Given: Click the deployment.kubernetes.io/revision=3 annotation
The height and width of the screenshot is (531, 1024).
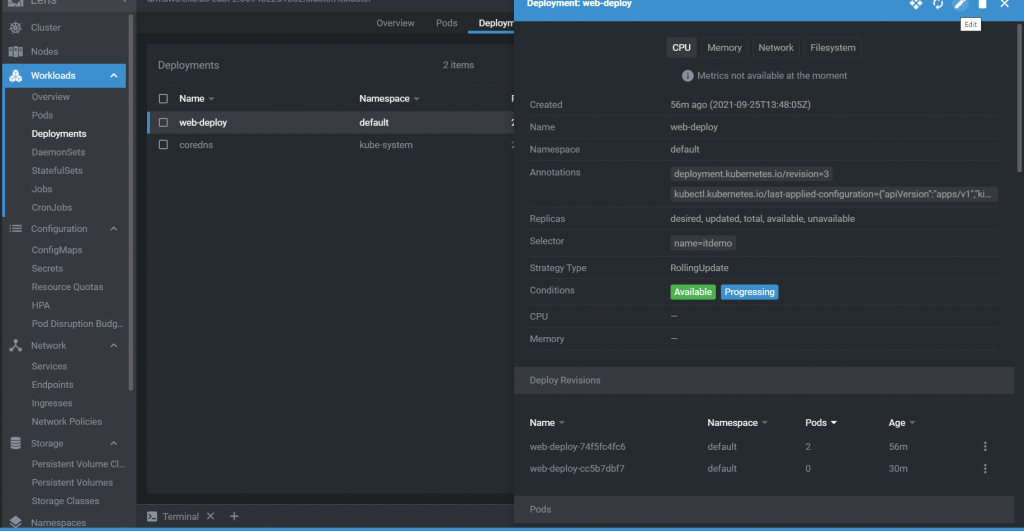Looking at the screenshot, I should [x=751, y=174].
